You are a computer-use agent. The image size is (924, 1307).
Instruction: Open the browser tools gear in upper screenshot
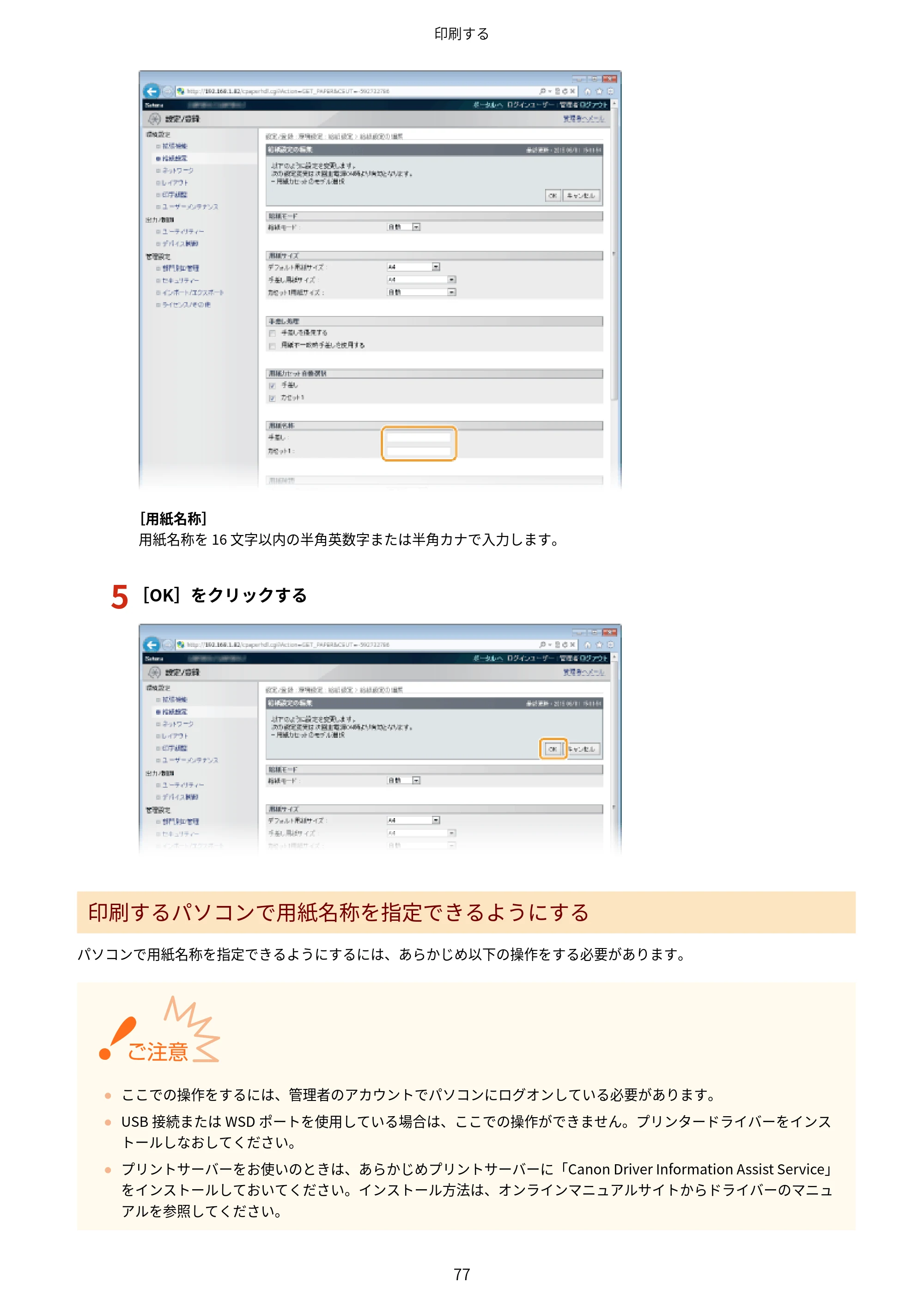tap(610, 91)
